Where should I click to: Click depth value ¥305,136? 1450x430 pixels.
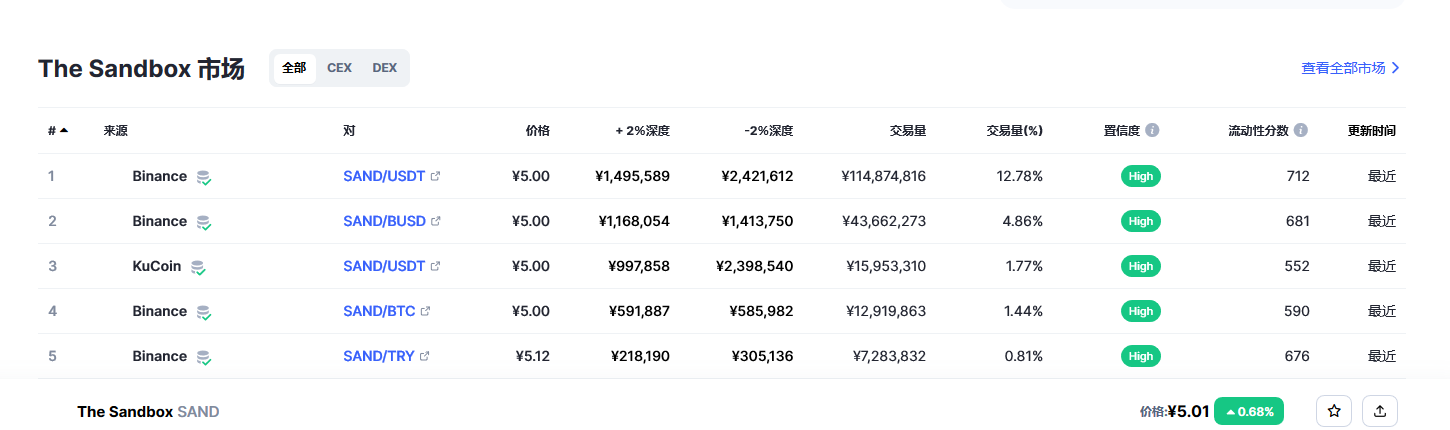point(762,356)
